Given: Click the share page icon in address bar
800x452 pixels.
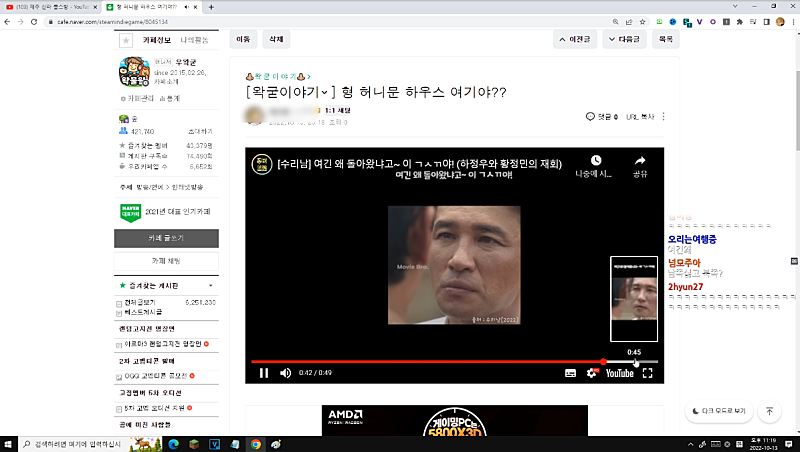Looking at the screenshot, I should 629,22.
